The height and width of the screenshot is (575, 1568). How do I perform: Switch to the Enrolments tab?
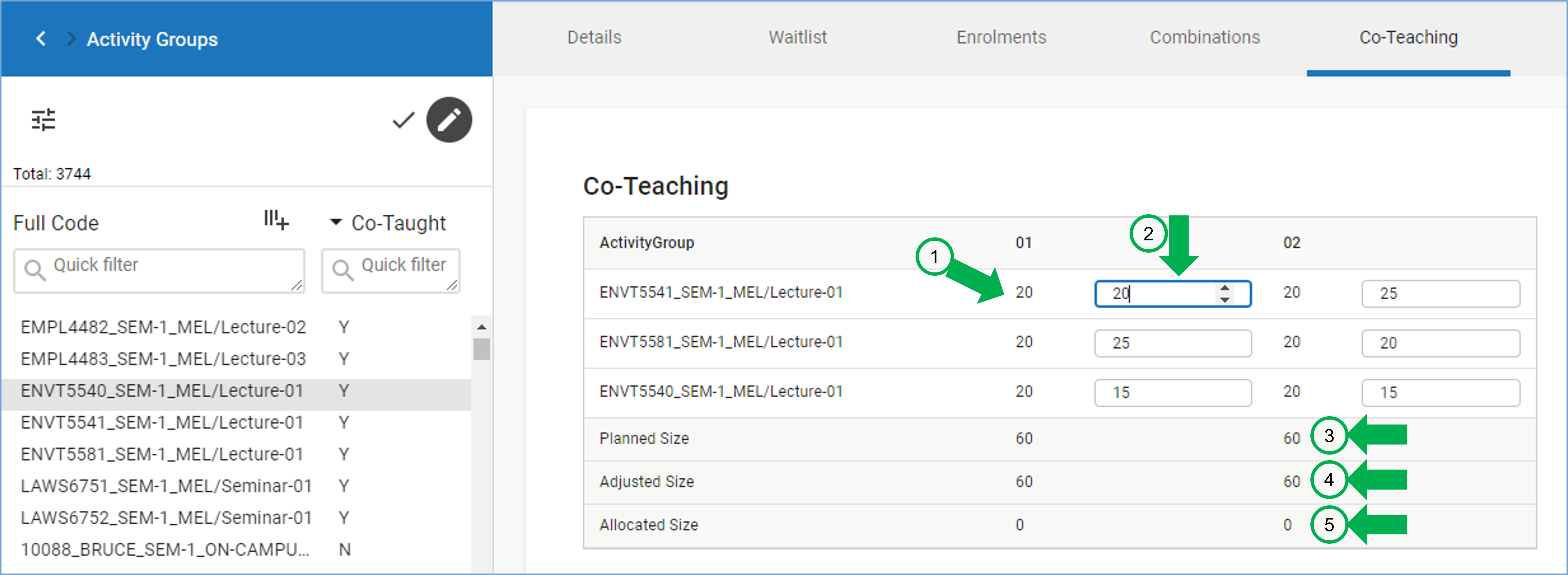click(x=1001, y=37)
